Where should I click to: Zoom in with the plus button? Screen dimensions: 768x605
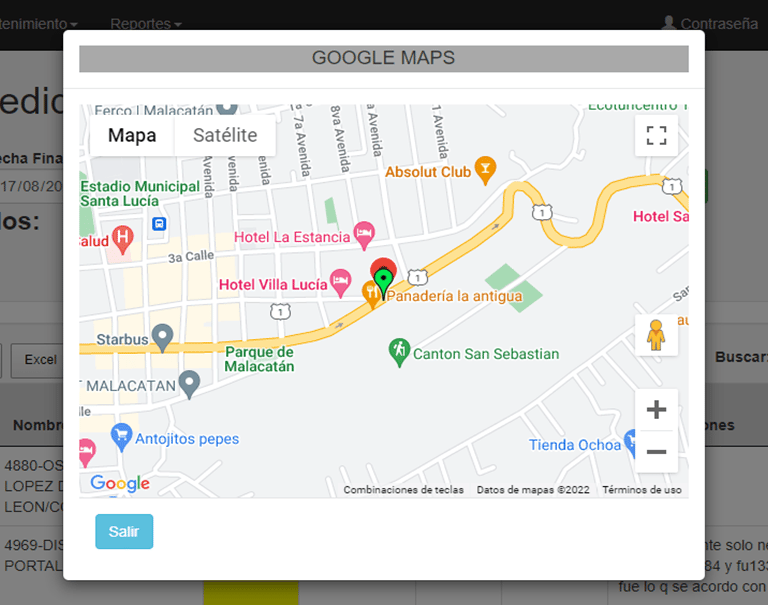[656, 410]
